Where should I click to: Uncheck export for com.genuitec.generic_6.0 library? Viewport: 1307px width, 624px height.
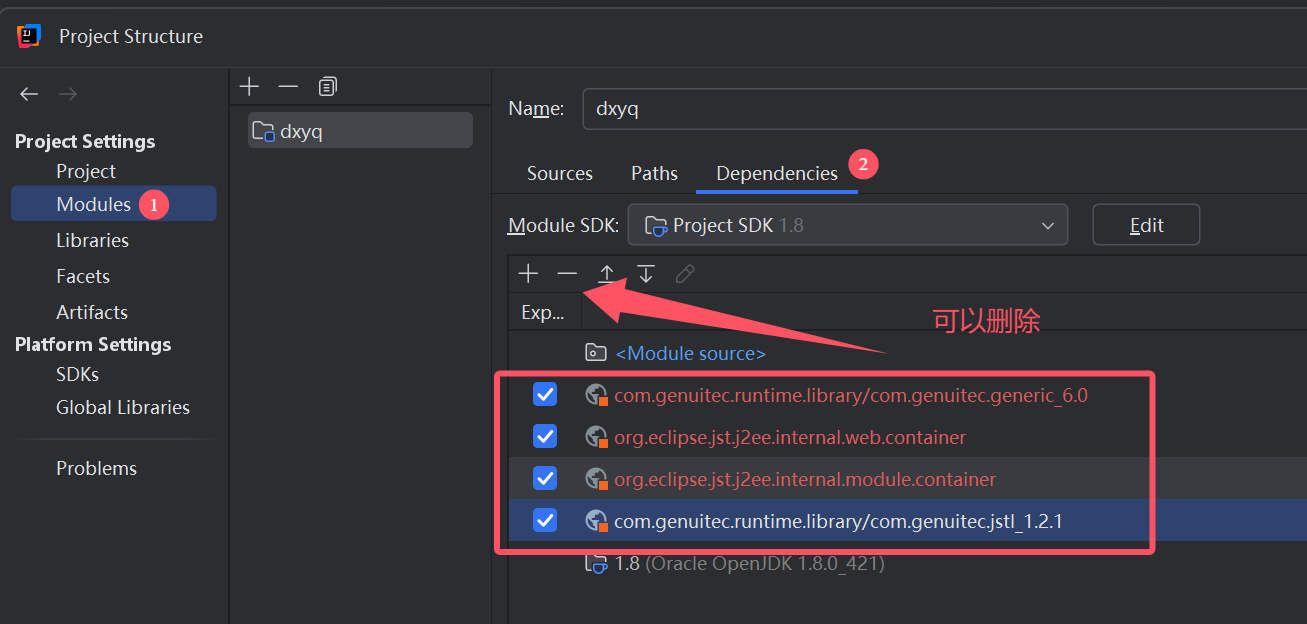click(x=545, y=395)
